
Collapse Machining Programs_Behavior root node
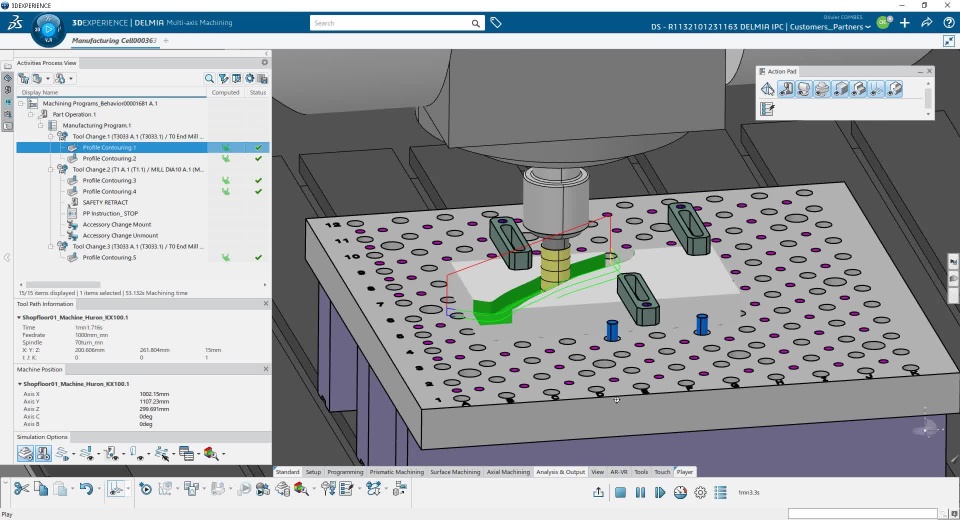(21, 104)
